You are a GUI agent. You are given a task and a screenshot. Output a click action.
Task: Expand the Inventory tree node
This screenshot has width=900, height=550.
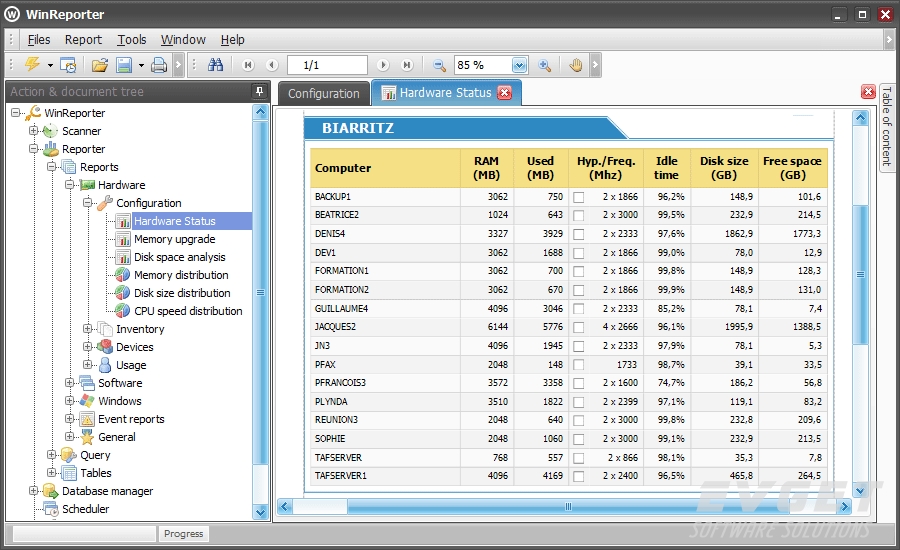pyautogui.click(x=87, y=328)
